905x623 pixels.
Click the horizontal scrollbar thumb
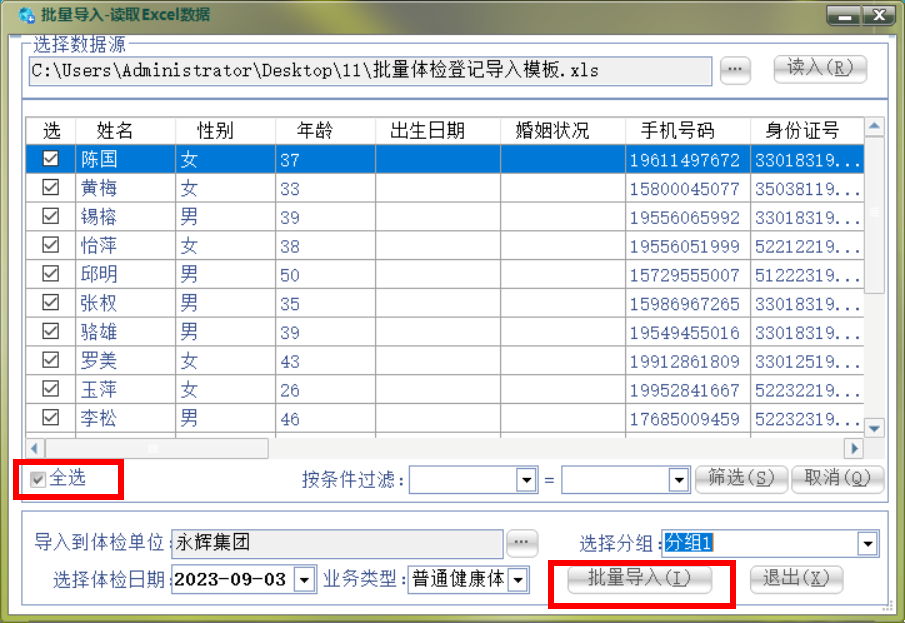(x=156, y=448)
